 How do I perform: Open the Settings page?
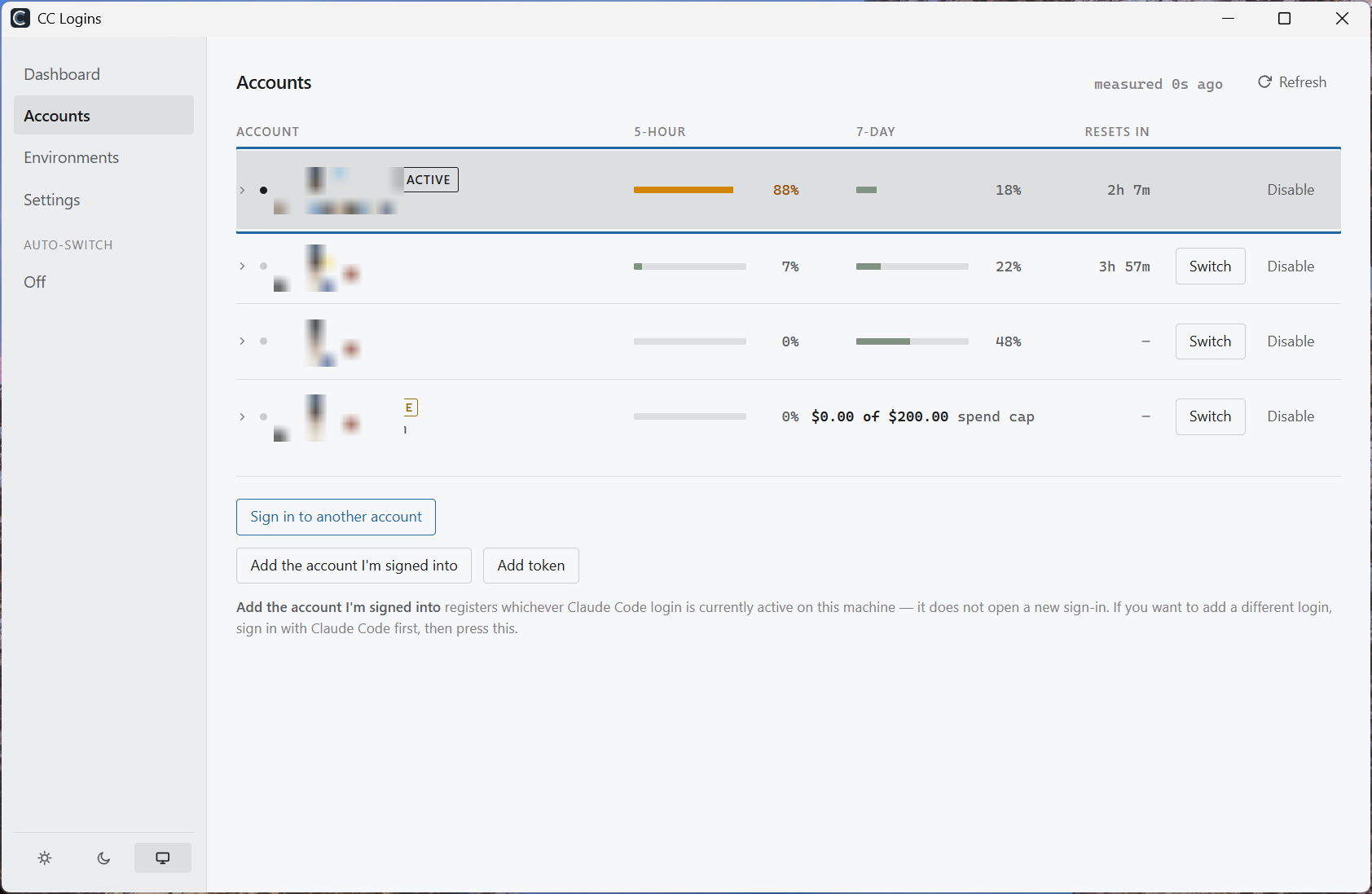click(103, 200)
